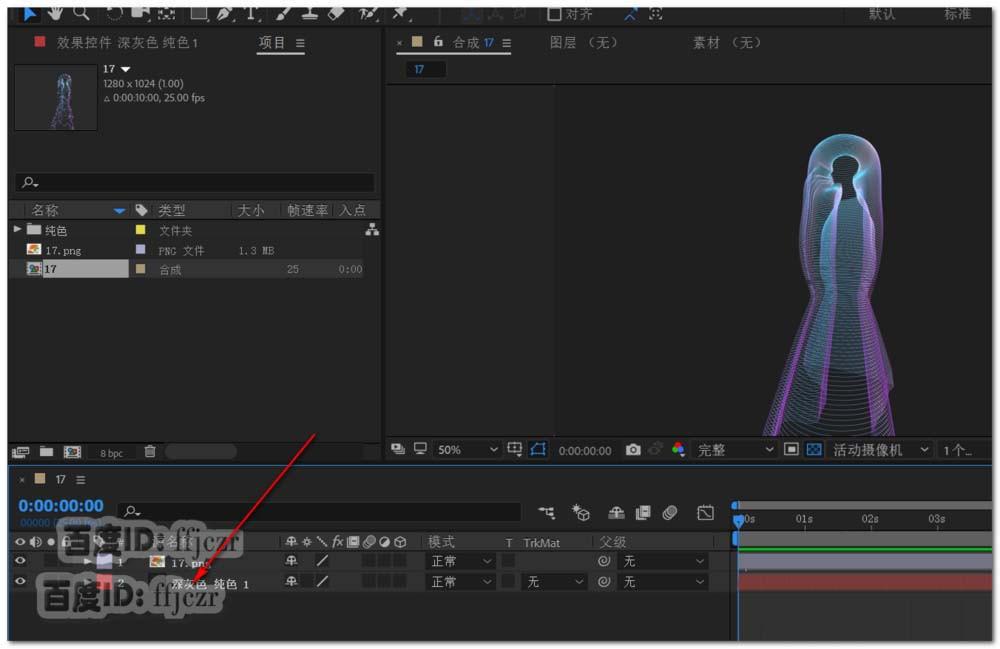
Task: Click the 0:00:00:00 timeline timecode
Action: 61,506
